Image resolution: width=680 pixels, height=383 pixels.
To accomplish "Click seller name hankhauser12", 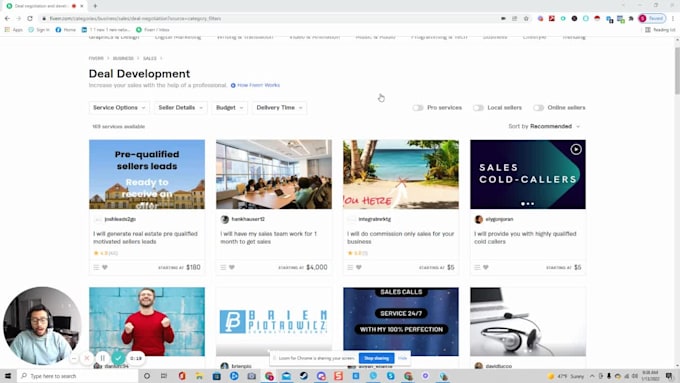I will [x=248, y=219].
